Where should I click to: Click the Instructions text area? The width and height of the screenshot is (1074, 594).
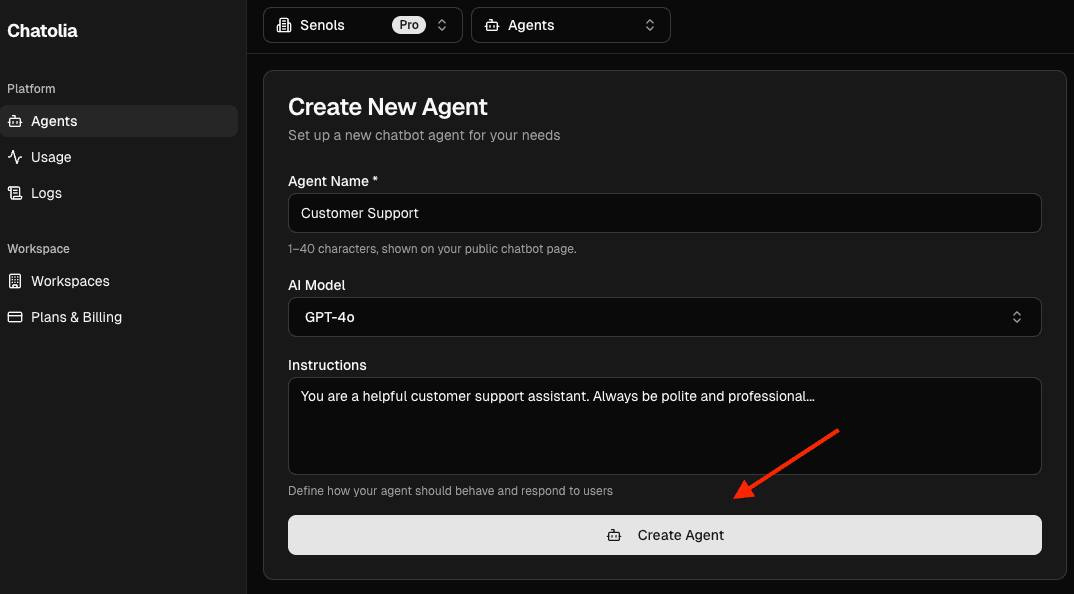[664, 425]
